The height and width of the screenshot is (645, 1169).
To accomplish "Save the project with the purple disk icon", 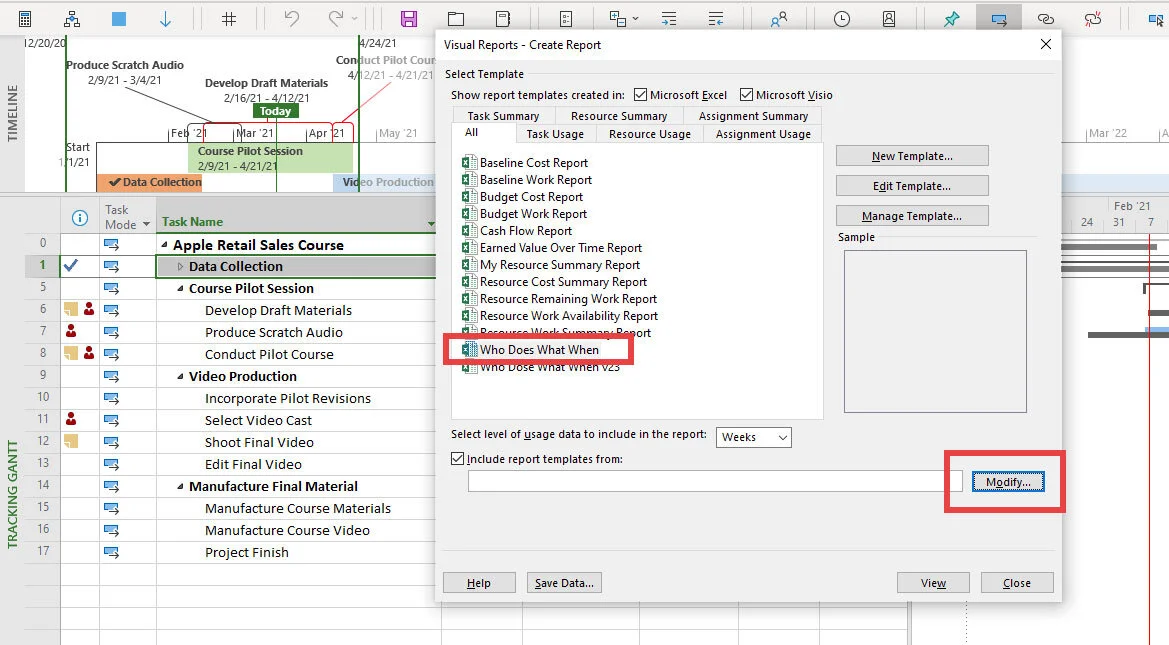I will 409,19.
